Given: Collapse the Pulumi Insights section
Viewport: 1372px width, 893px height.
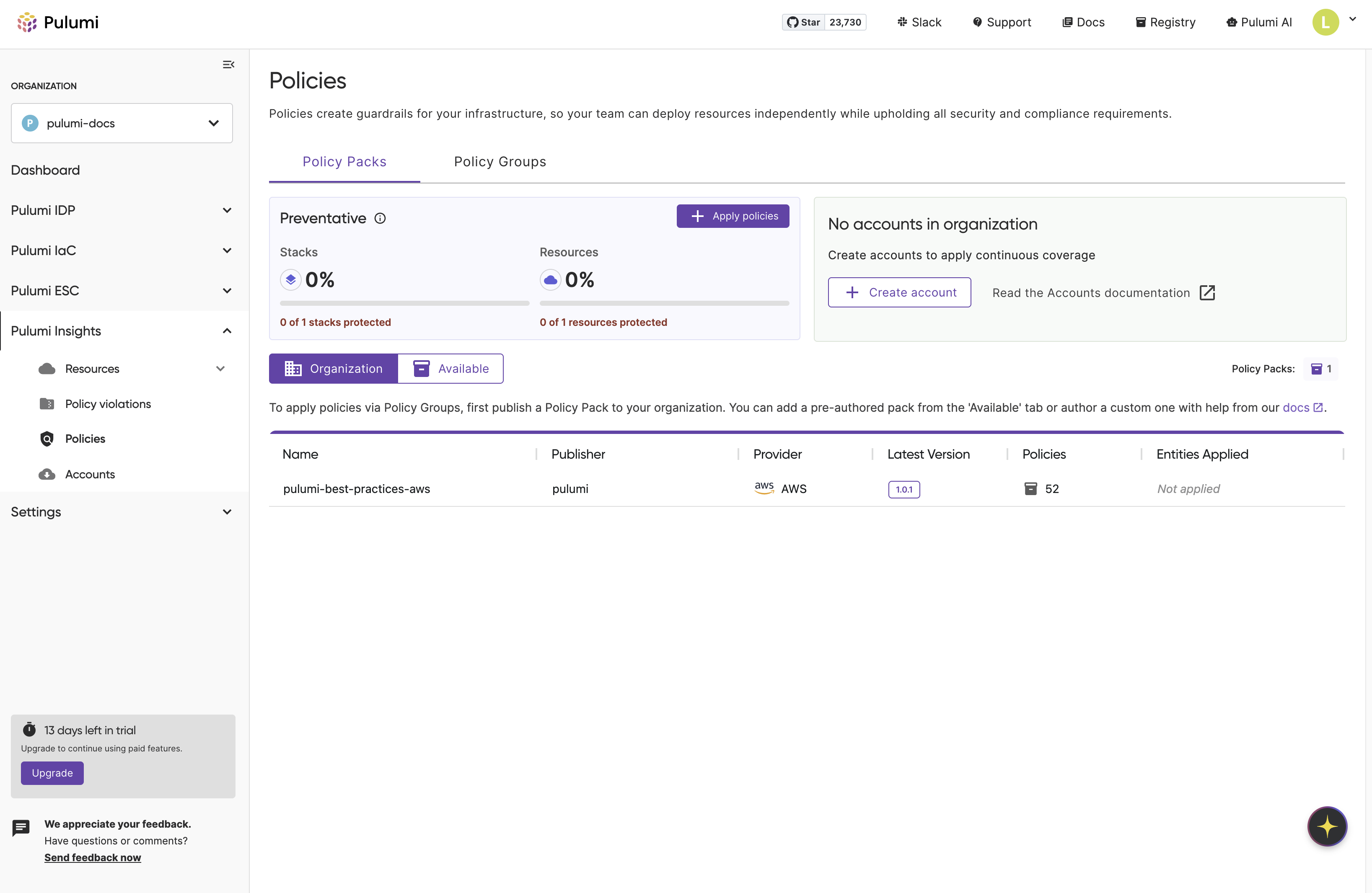Looking at the screenshot, I should coord(122,331).
